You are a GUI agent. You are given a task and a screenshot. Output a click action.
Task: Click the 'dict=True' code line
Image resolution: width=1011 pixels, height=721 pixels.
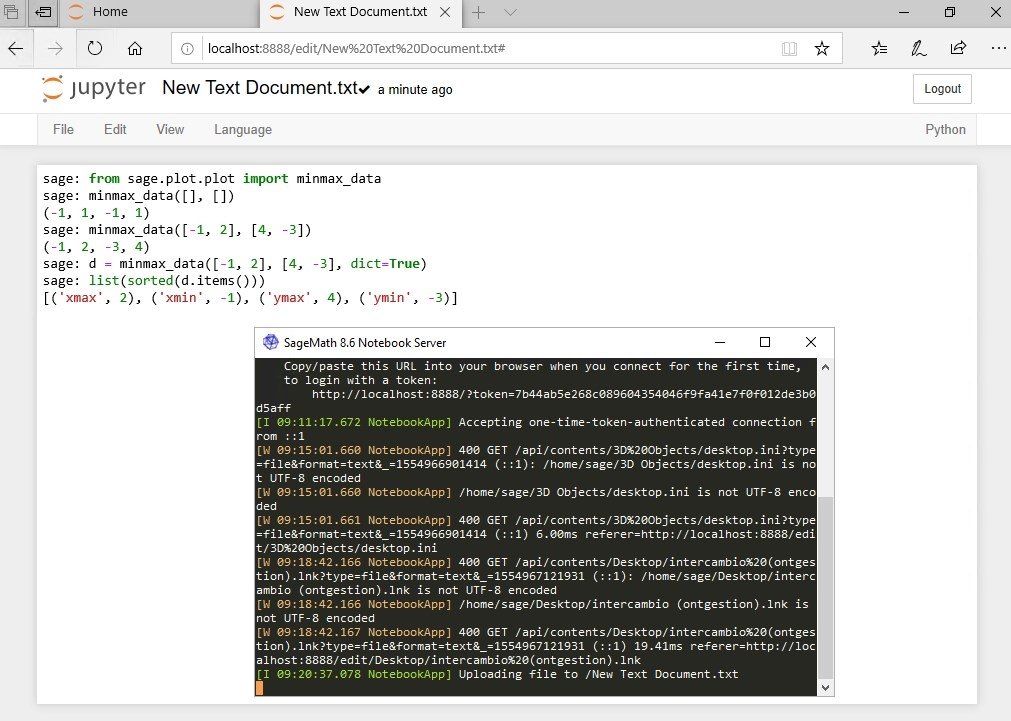[x=235, y=264]
